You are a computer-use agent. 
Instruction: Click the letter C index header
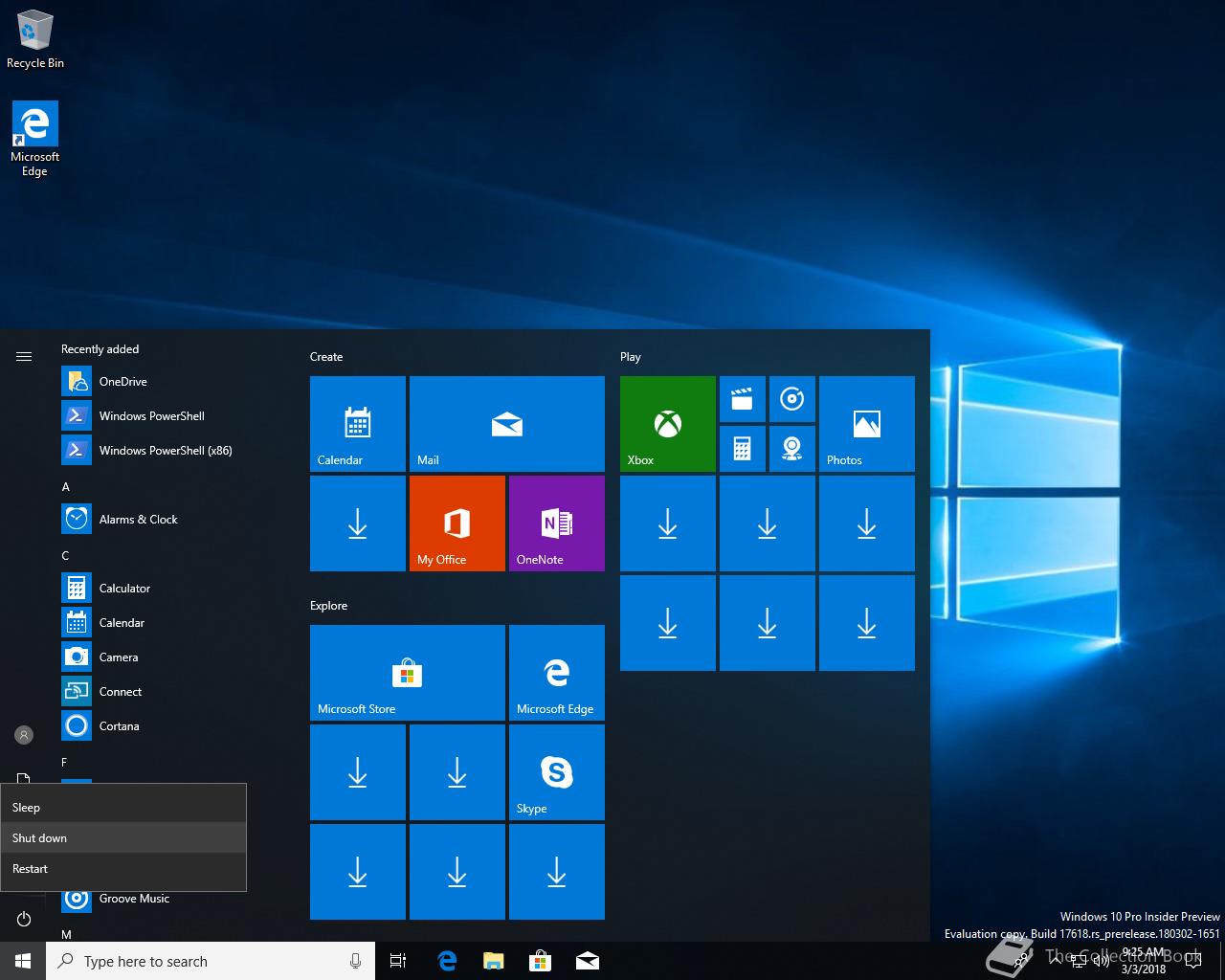click(x=66, y=555)
